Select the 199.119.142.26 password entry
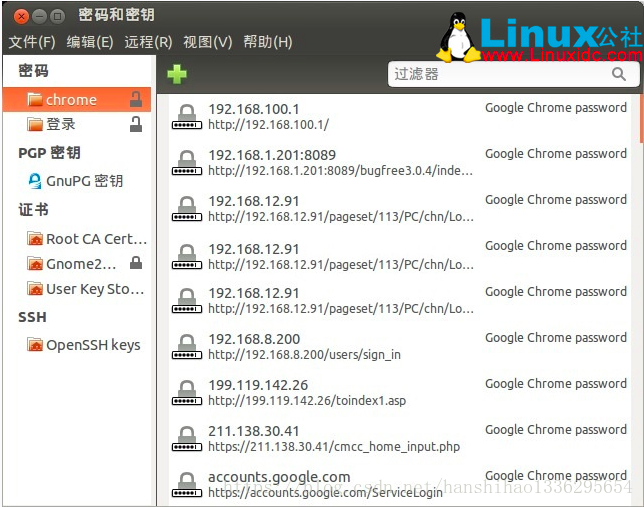The width and height of the screenshot is (644, 507). point(399,393)
